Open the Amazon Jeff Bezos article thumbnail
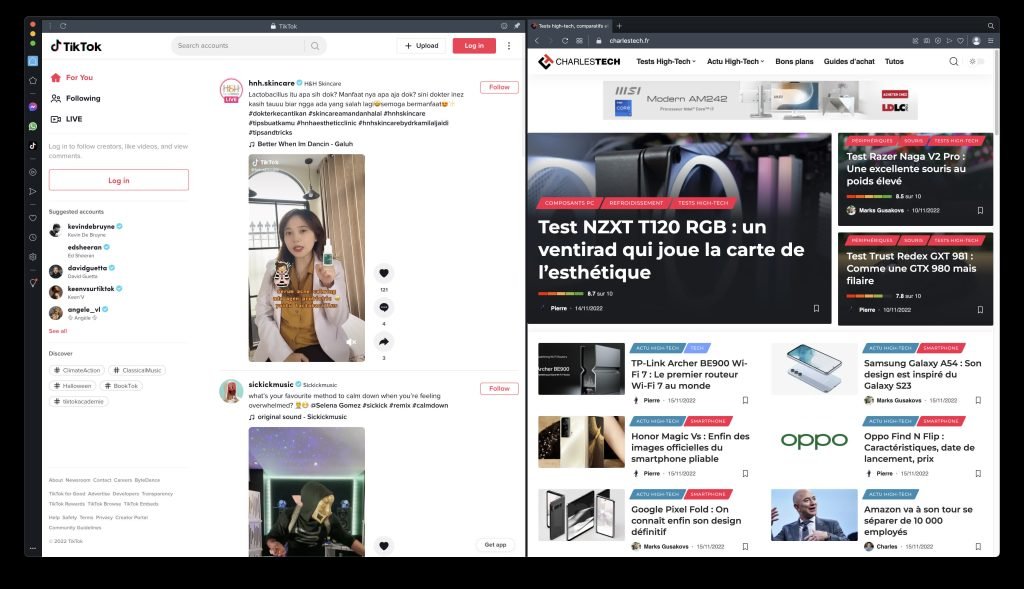Image resolution: width=1024 pixels, height=589 pixels. coord(814,515)
